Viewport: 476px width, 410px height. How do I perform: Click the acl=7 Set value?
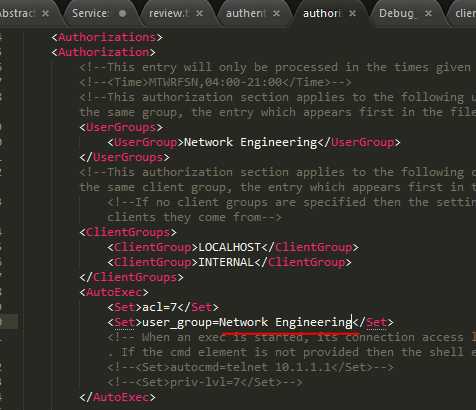coord(159,307)
